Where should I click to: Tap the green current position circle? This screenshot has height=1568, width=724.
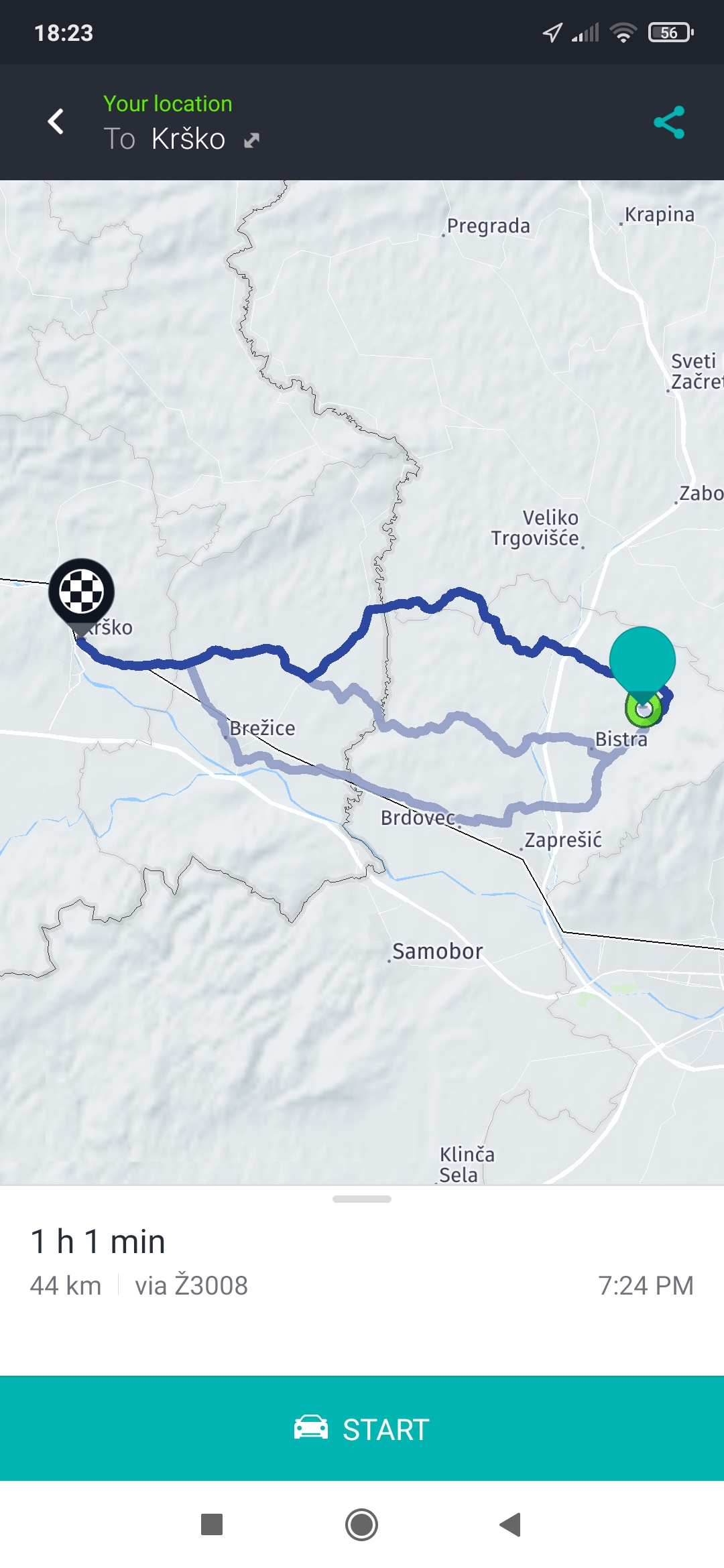pyautogui.click(x=644, y=710)
